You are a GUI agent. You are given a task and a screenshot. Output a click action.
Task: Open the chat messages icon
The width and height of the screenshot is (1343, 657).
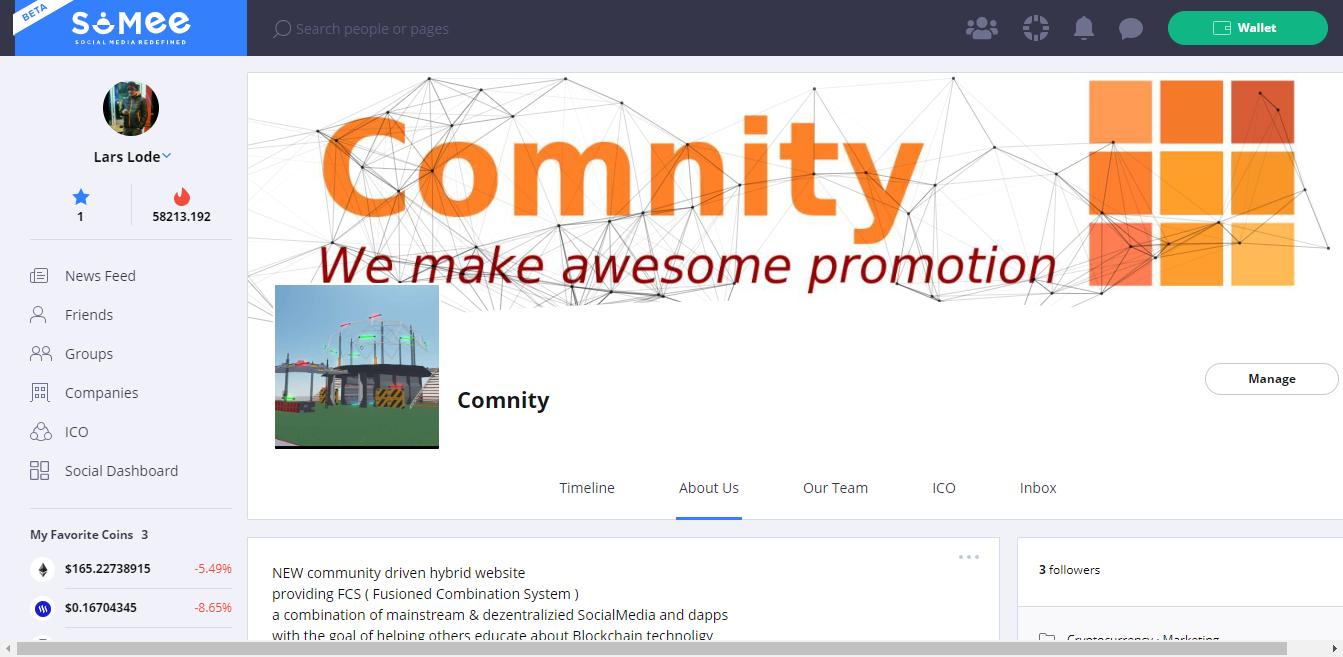pyautogui.click(x=1131, y=28)
